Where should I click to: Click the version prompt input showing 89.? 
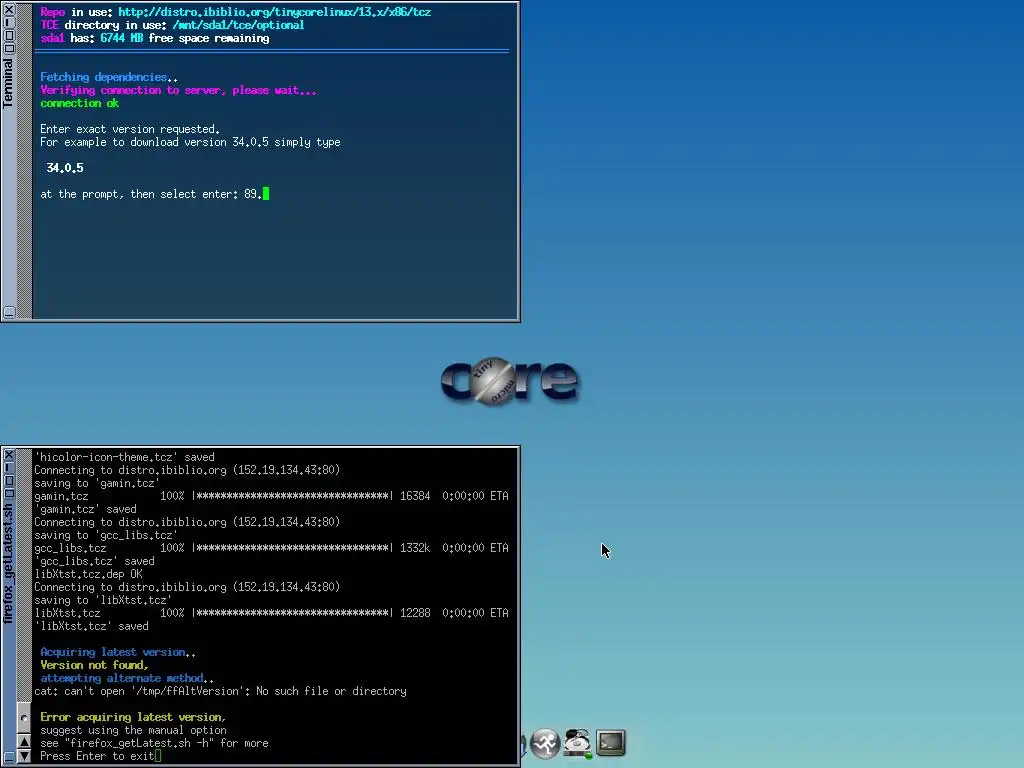click(x=257, y=194)
